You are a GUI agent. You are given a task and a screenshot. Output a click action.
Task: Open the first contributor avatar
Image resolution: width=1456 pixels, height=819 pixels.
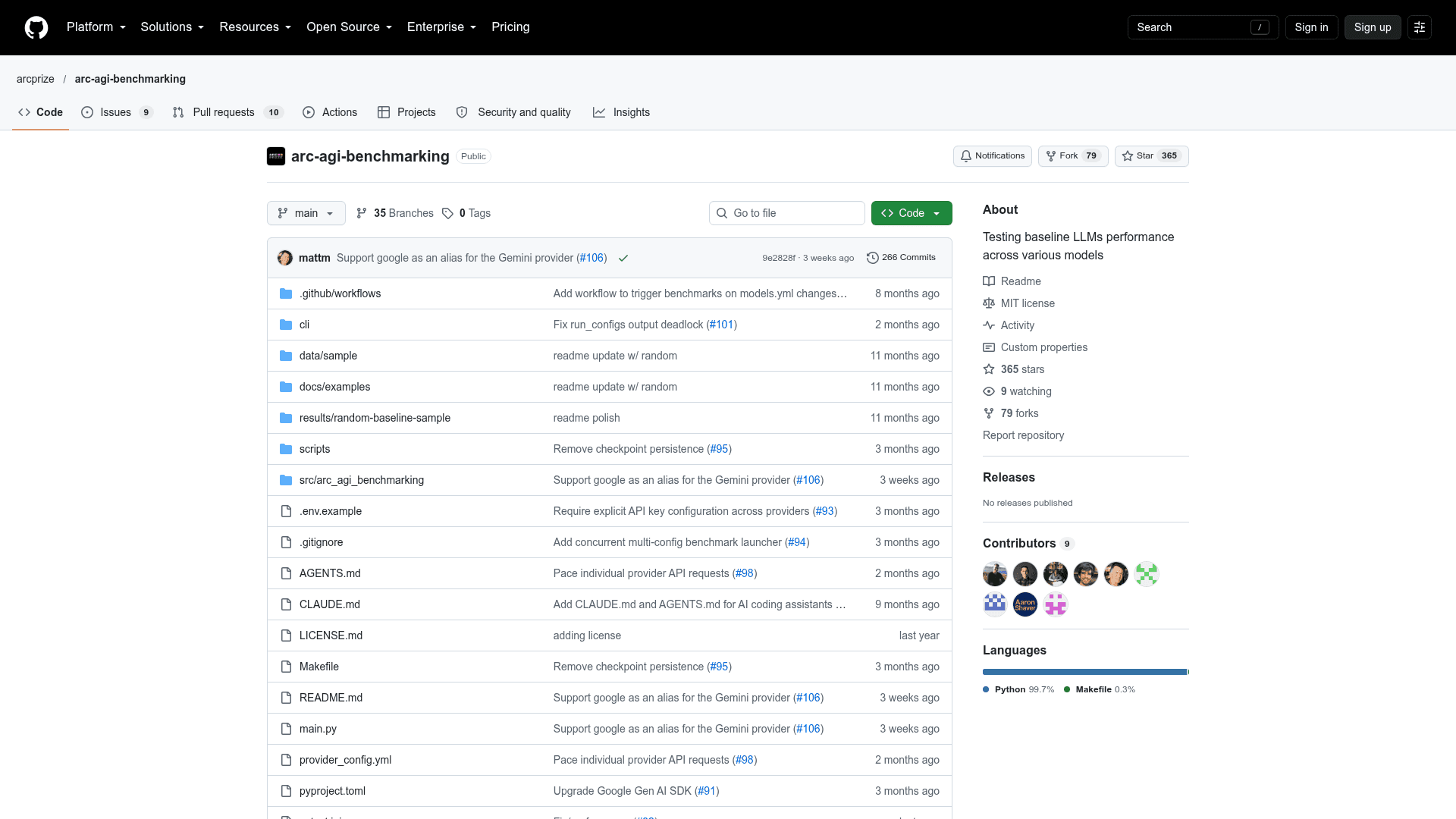995,574
